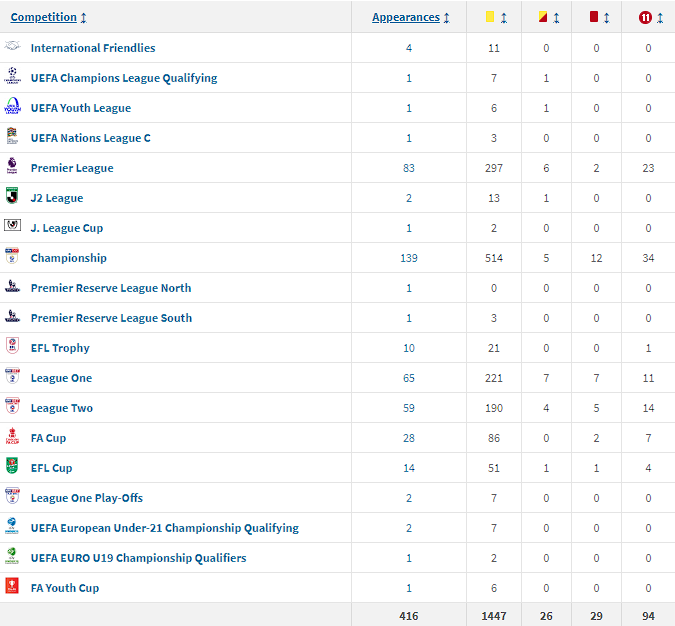Screen dimensions: 675x626
Task: Click Premier League appearances count 83
Action: [409, 168]
